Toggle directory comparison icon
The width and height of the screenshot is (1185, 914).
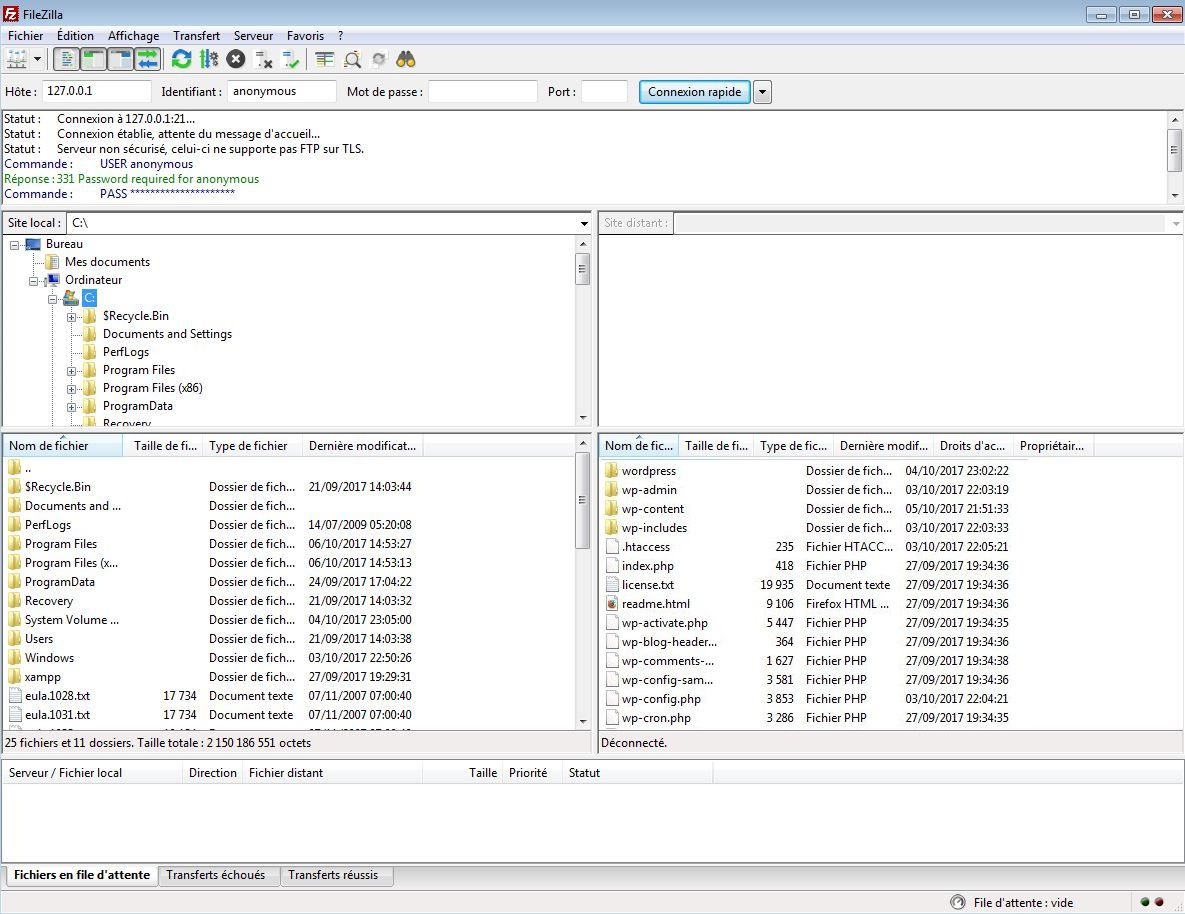tap(352, 59)
